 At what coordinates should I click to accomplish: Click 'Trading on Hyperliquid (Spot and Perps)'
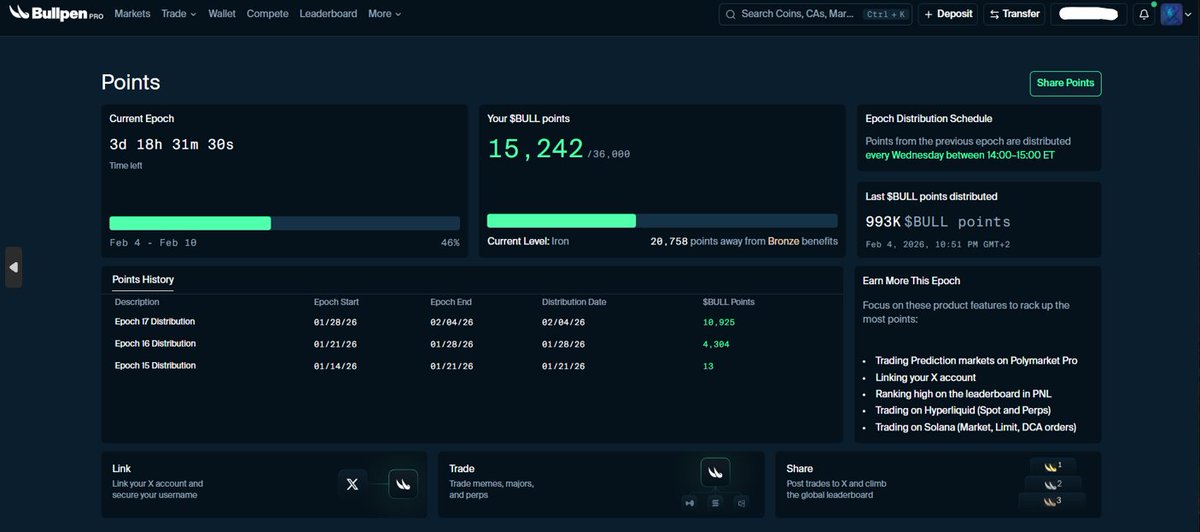coord(963,410)
